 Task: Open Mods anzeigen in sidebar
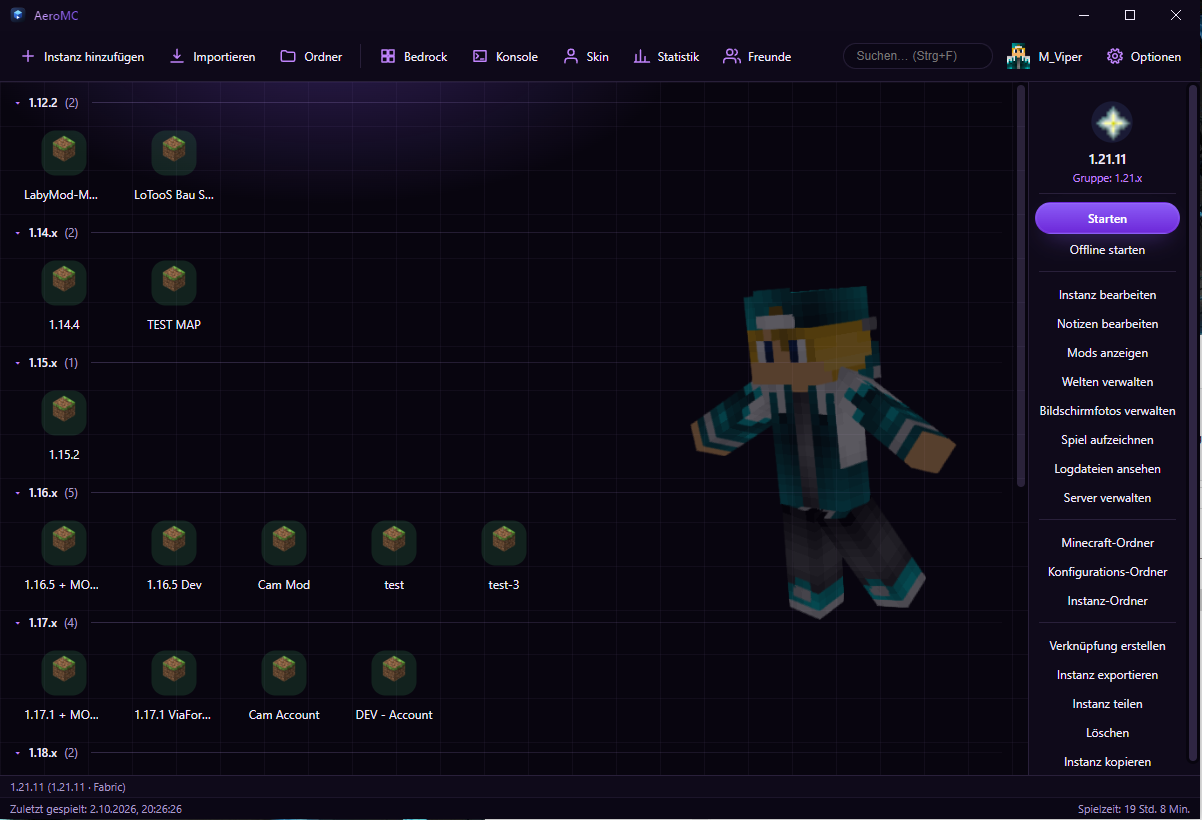point(1107,353)
